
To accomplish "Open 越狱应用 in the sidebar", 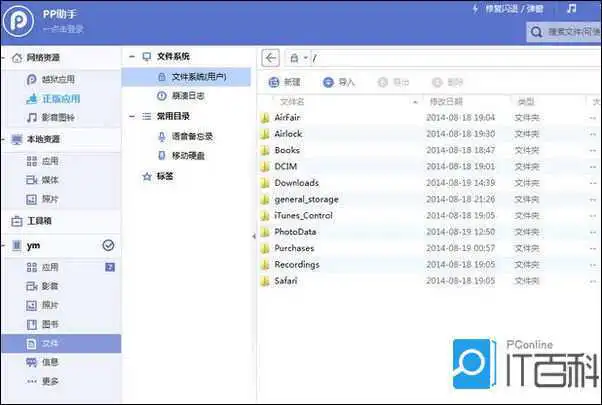I will coord(58,79).
